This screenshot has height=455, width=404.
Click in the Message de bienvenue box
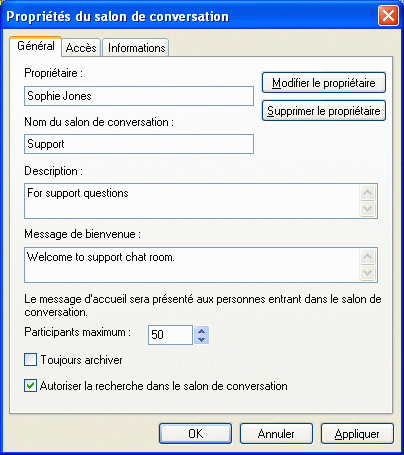click(192, 265)
